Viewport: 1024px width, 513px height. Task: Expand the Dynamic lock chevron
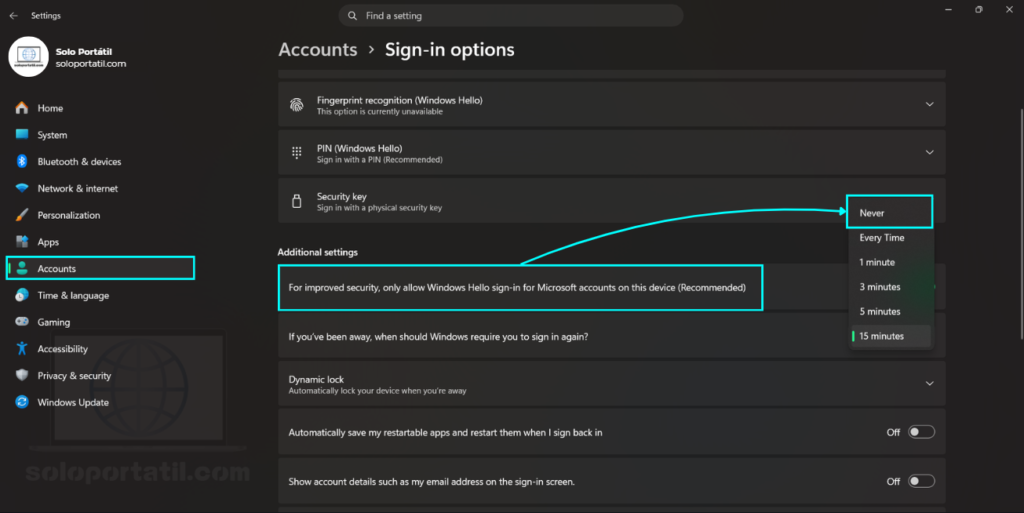[929, 384]
